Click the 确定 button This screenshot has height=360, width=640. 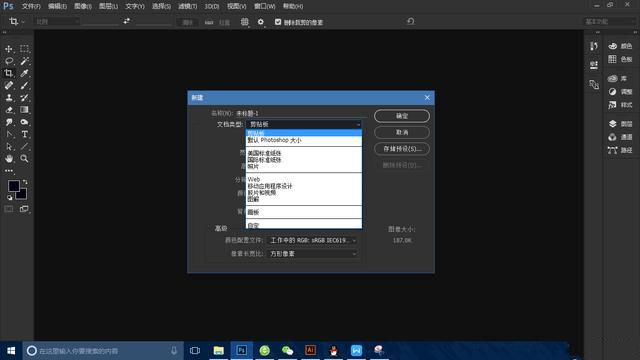coord(402,116)
